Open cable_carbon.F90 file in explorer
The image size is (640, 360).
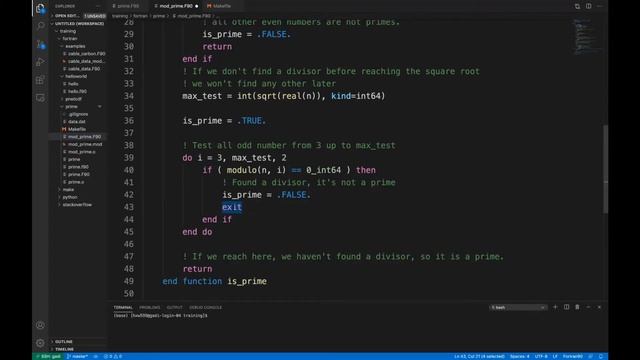[86, 53]
